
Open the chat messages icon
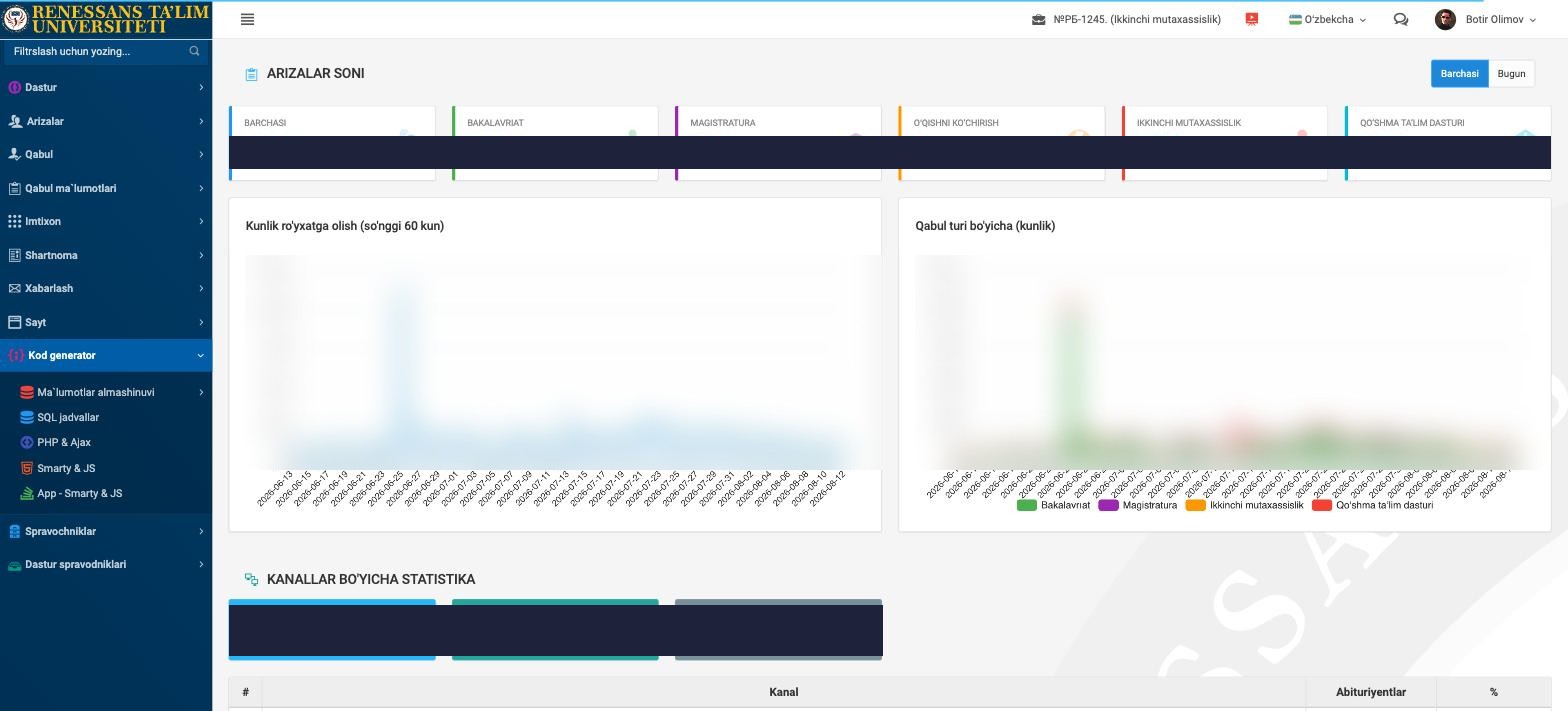pos(1401,19)
